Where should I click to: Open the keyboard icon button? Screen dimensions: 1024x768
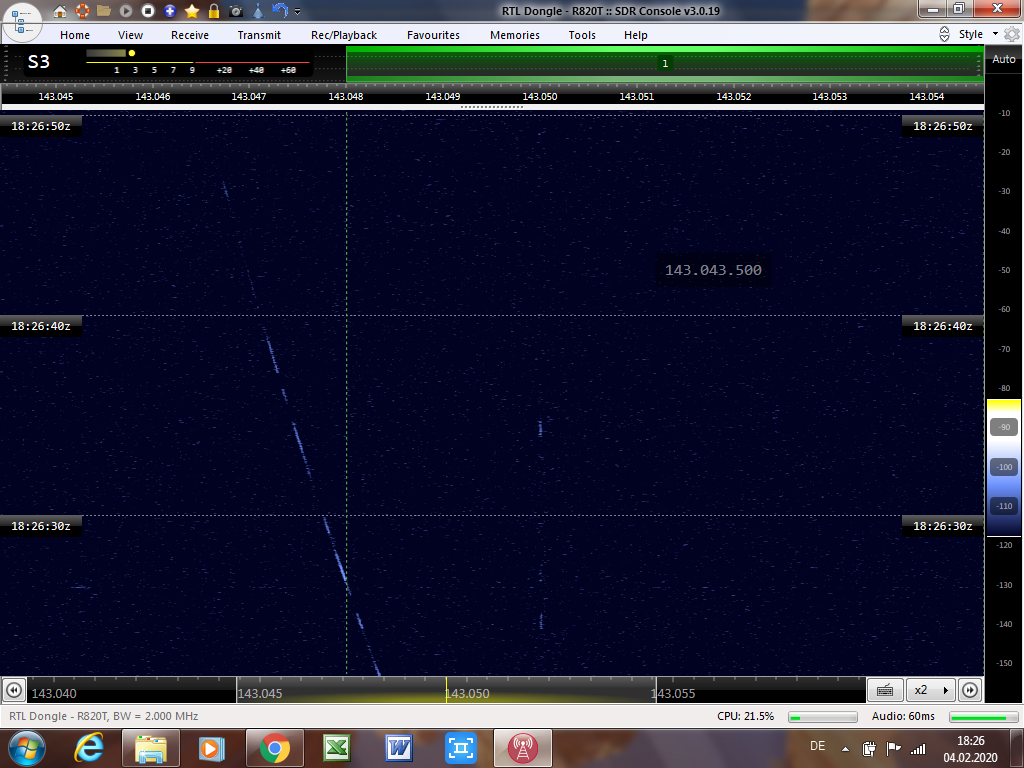(x=885, y=690)
